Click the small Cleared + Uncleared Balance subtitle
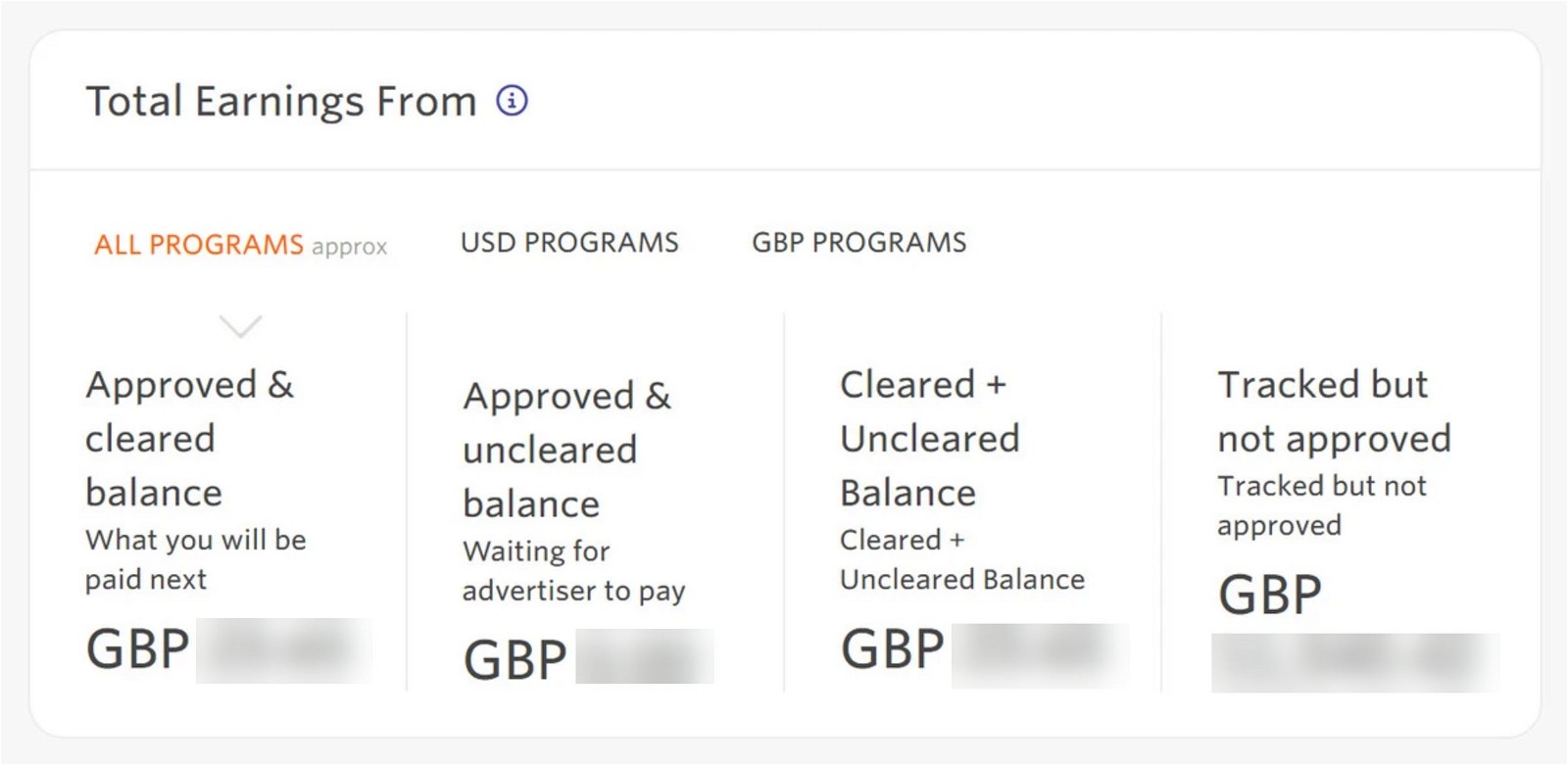1568x765 pixels. (x=961, y=559)
